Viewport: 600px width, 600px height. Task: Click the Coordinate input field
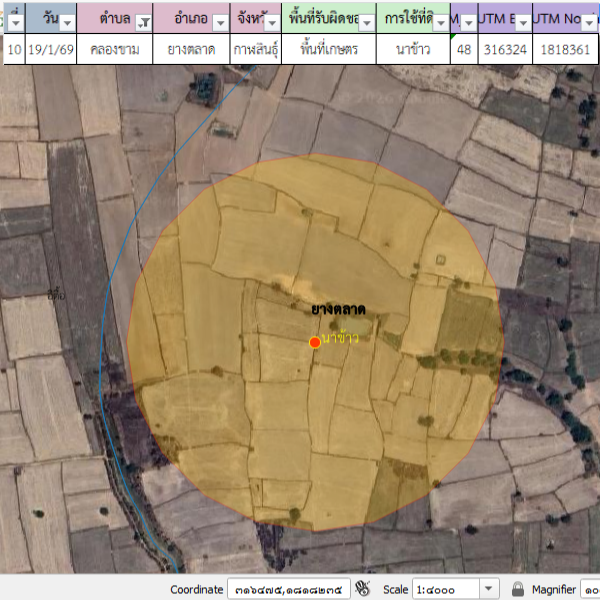[288, 589]
